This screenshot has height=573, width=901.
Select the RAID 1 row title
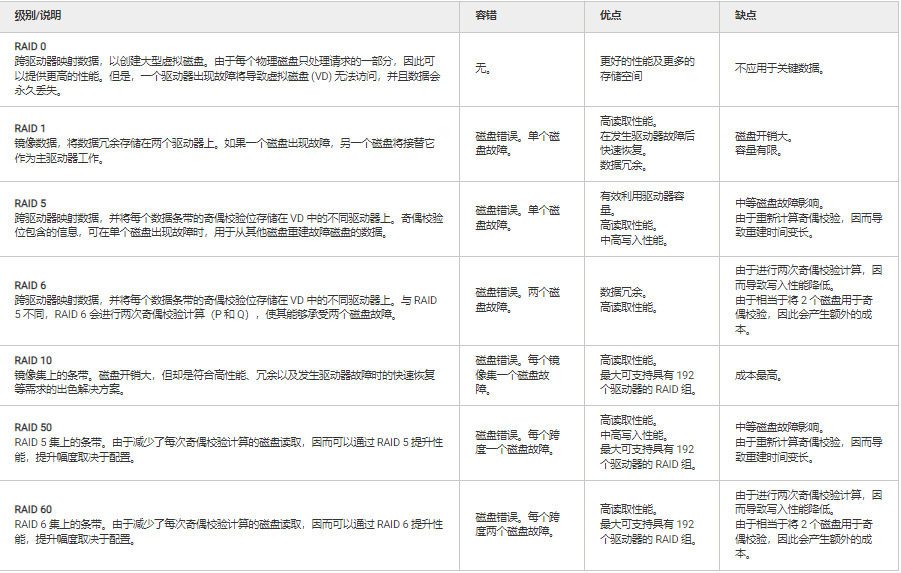point(30,128)
